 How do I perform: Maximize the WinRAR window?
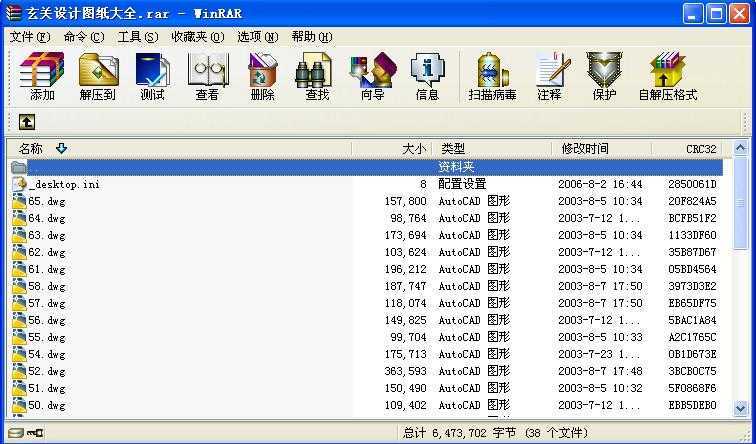[x=716, y=13]
